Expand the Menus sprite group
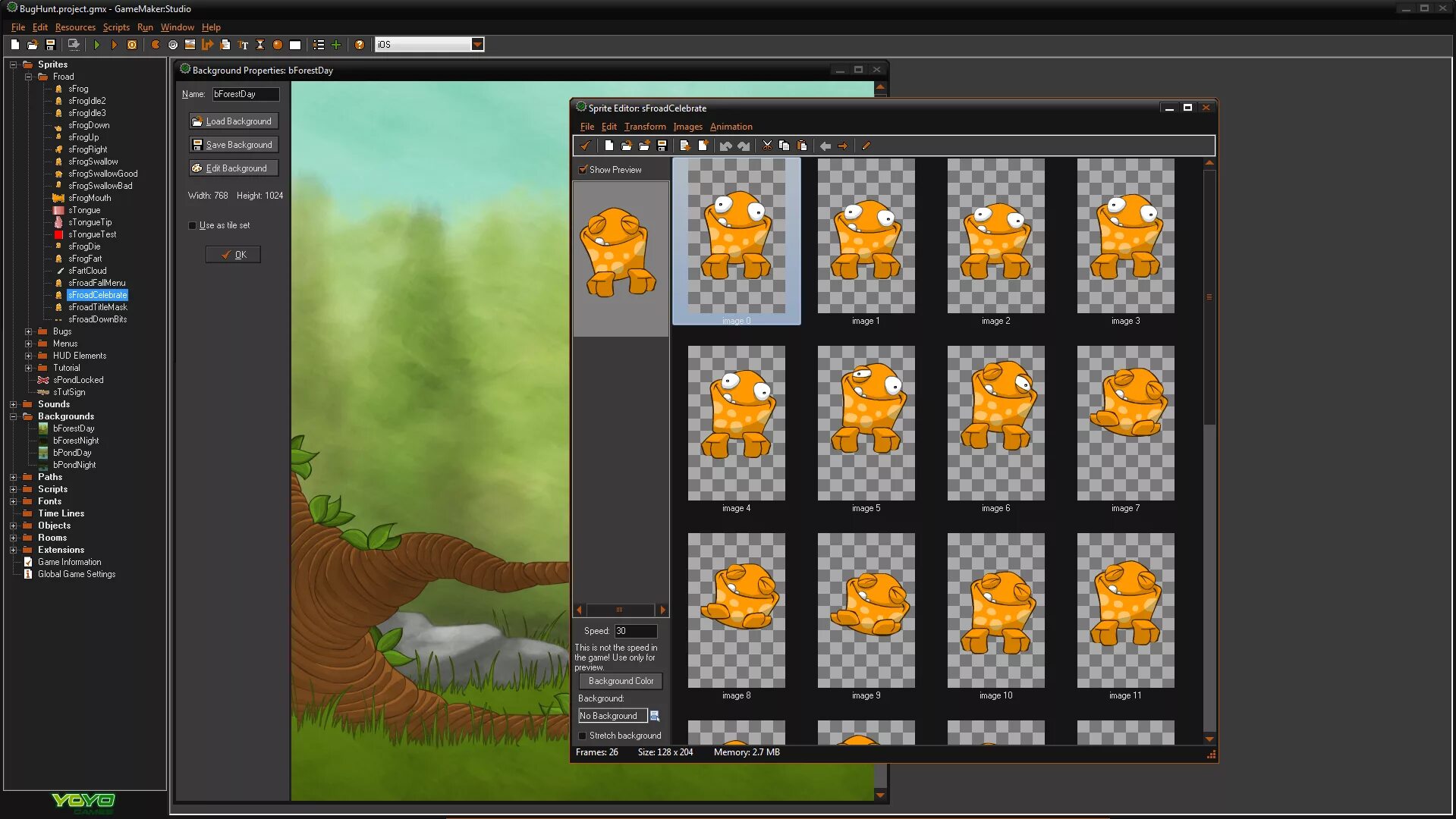The image size is (1456, 819). click(28, 344)
